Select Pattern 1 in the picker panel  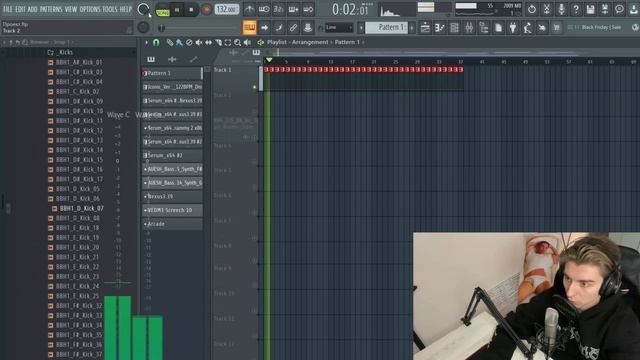coord(172,73)
